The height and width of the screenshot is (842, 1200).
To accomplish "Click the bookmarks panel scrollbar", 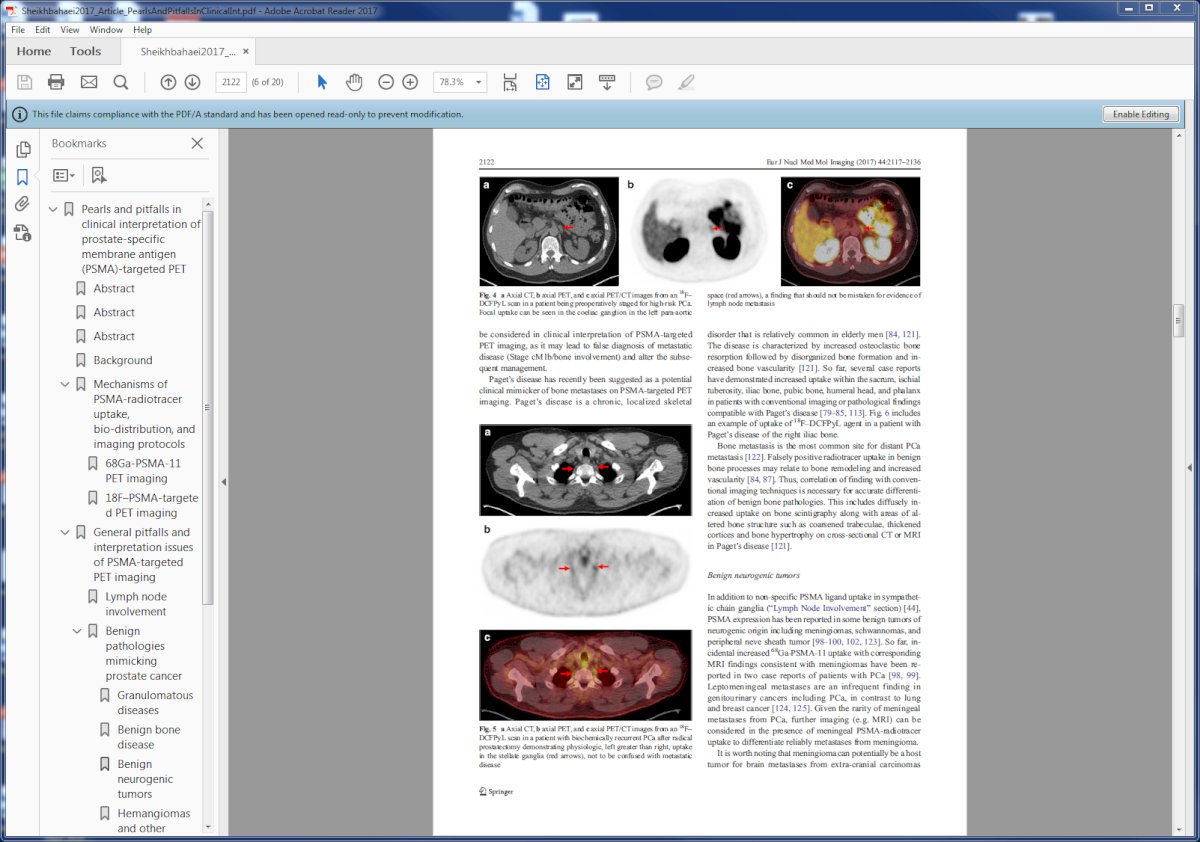I will pyautogui.click(x=207, y=407).
